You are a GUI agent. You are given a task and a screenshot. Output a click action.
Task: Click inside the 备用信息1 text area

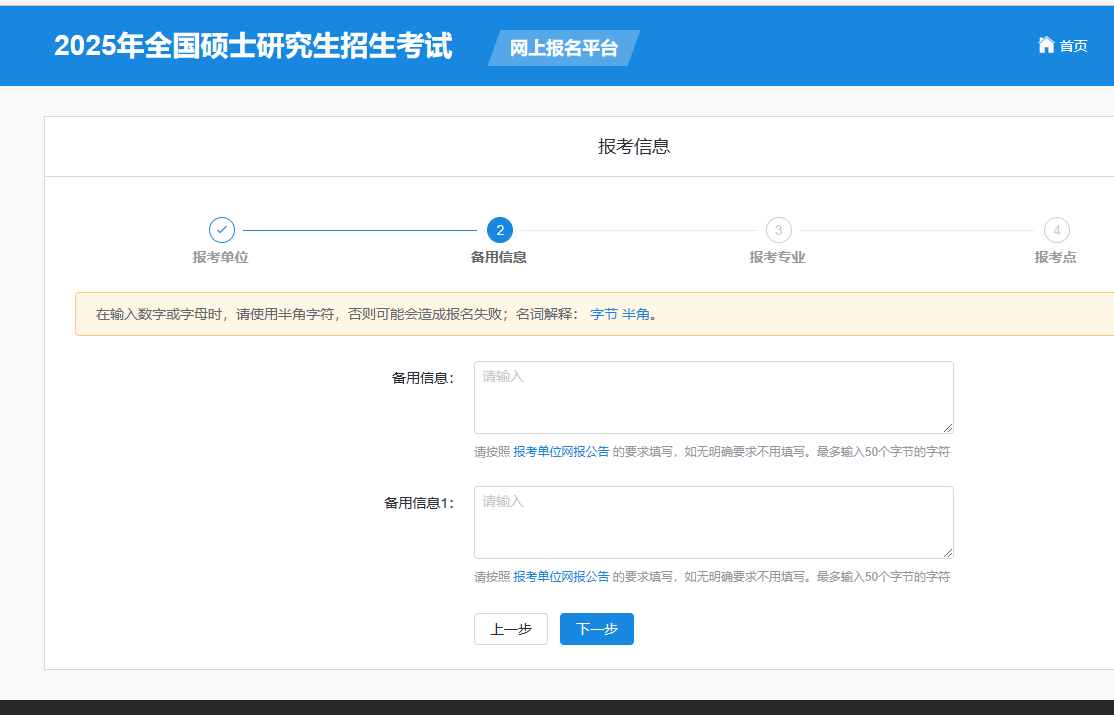(713, 521)
